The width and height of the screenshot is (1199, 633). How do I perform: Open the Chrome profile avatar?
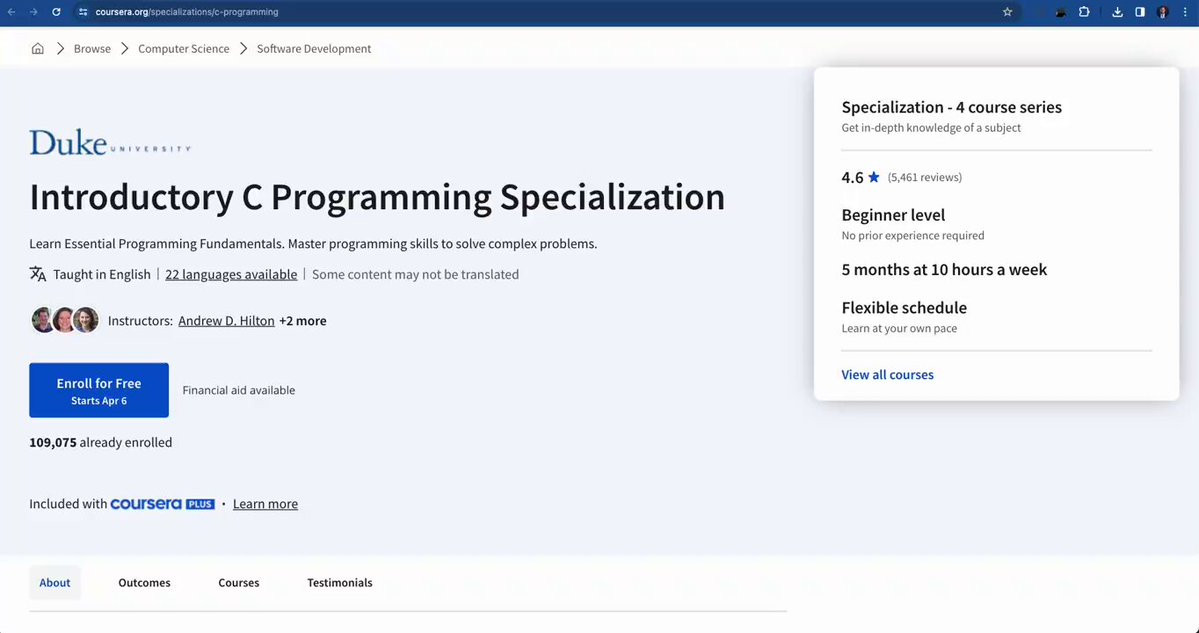pos(1162,12)
